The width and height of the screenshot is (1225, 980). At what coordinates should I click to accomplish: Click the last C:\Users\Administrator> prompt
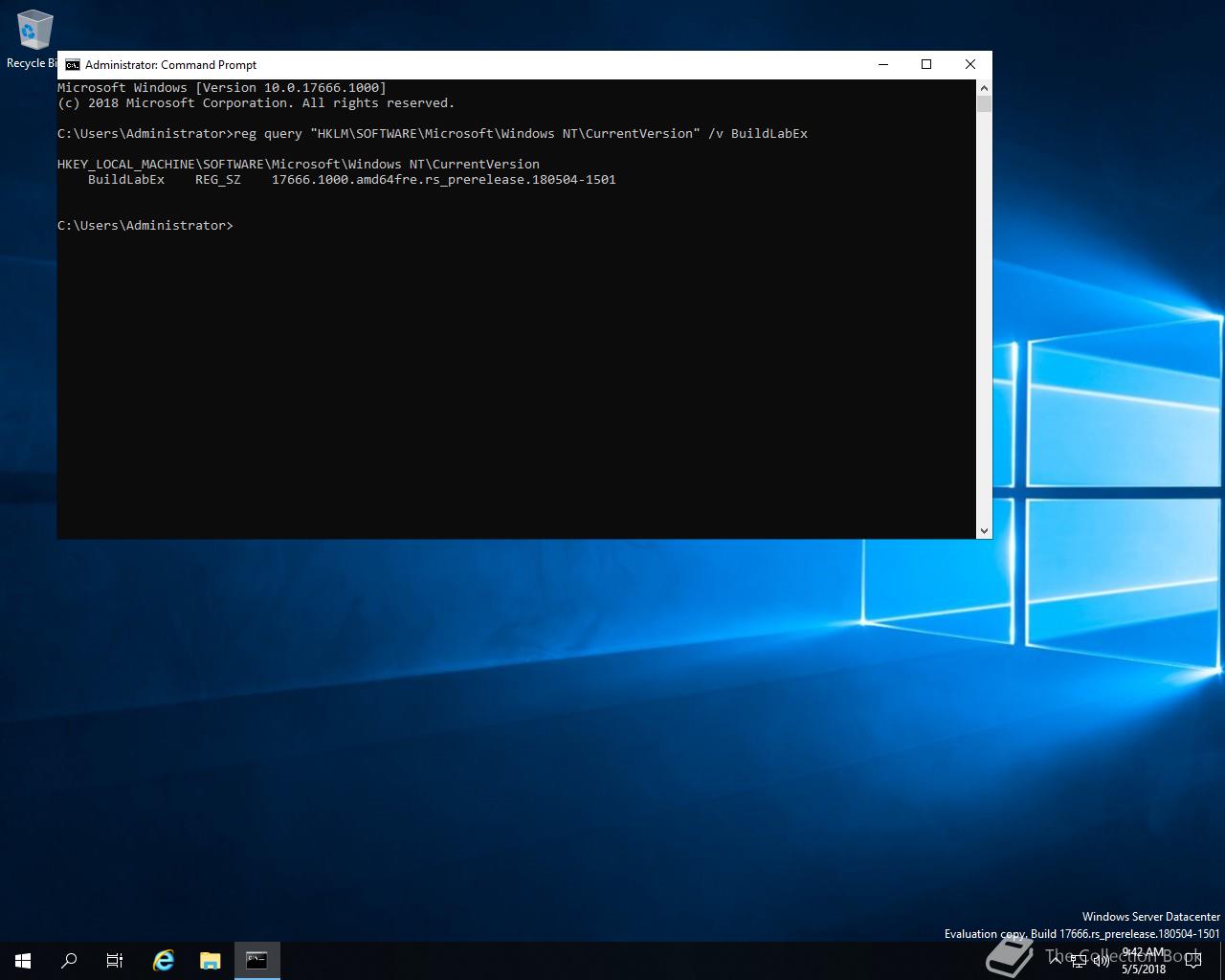[x=145, y=225]
